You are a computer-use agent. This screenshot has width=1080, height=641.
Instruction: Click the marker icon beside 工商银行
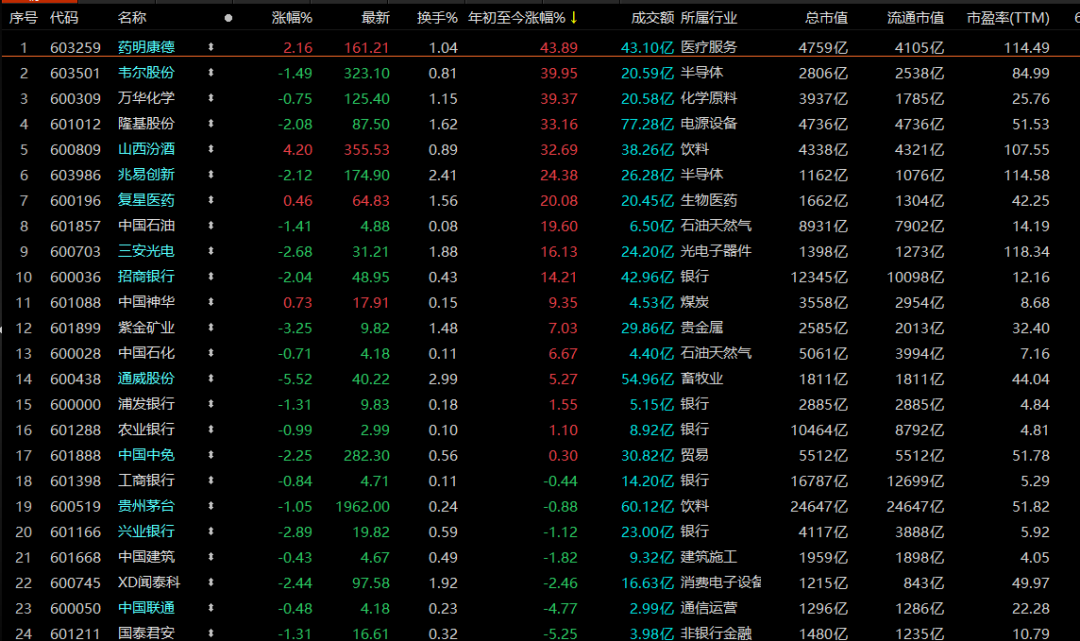click(211, 480)
